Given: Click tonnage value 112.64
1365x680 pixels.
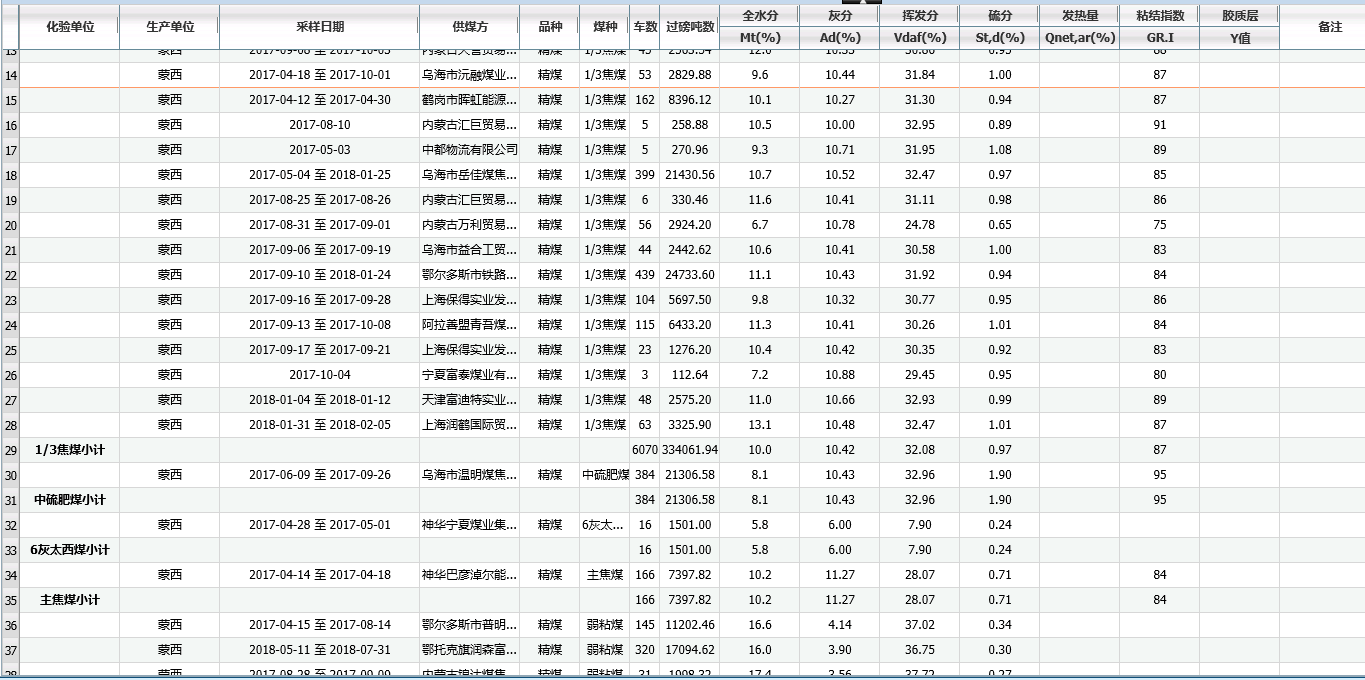Looking at the screenshot, I should pos(690,375).
